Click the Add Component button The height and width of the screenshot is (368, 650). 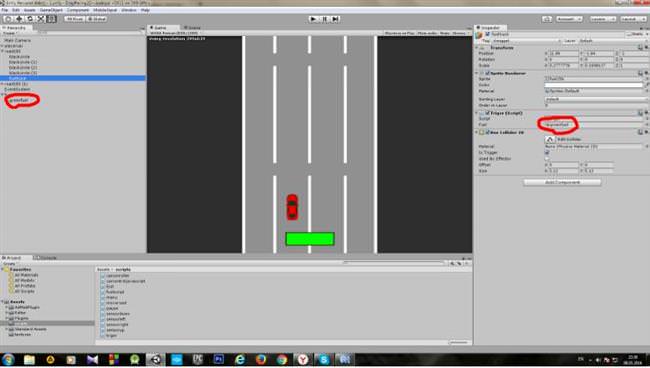tap(562, 182)
